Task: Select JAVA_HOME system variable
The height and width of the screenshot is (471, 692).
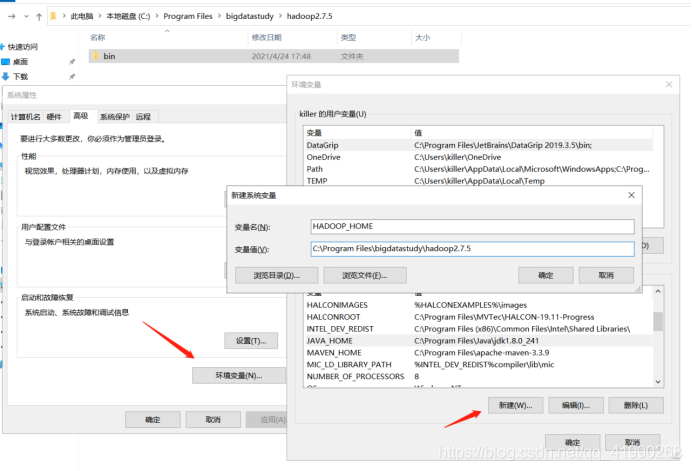Action: 478,341
